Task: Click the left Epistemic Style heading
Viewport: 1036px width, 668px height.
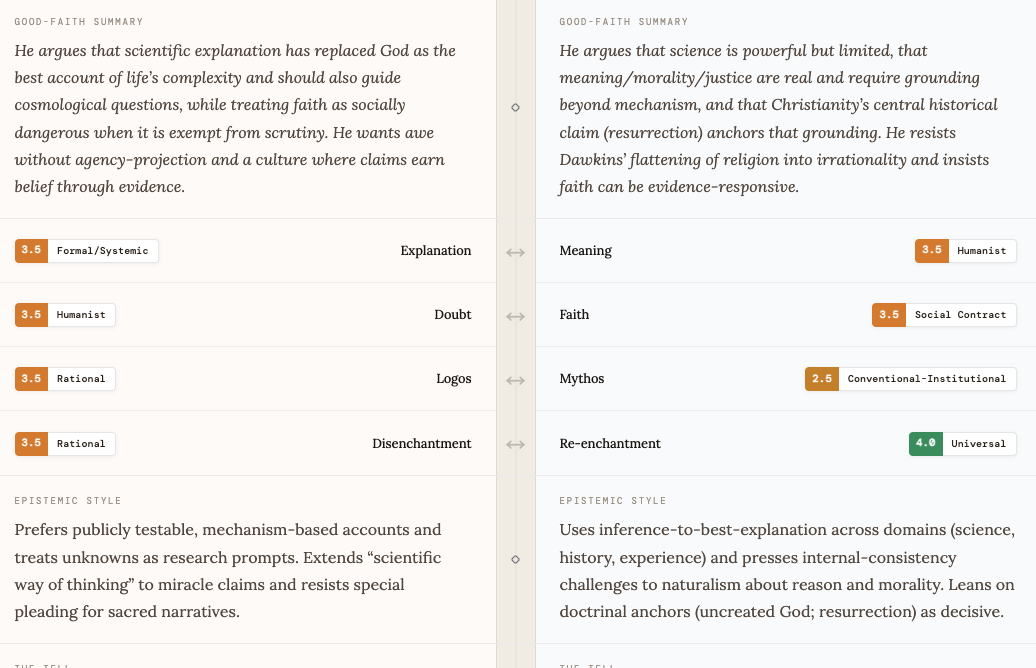Action: [x=68, y=501]
